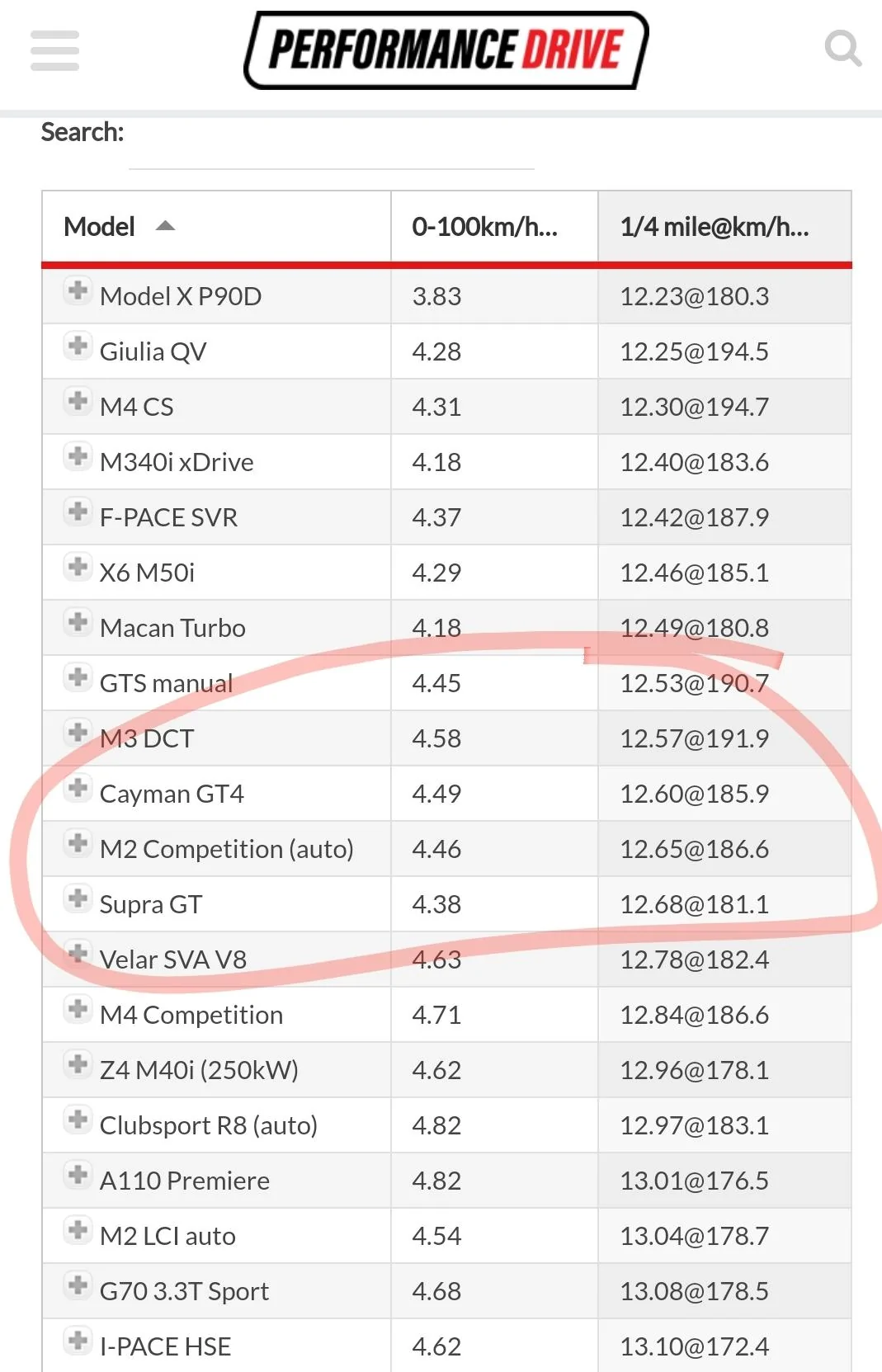
Task: Sort by 1/4 mile column header
Action: point(724,226)
